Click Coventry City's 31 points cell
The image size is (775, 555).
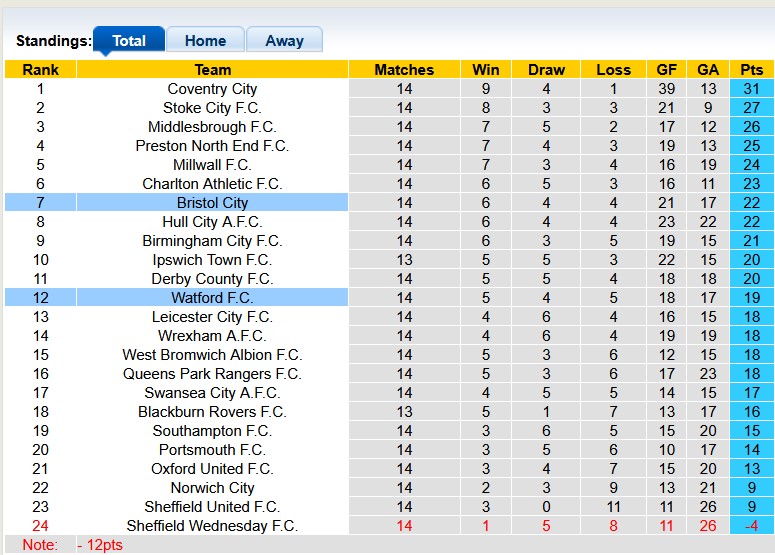tap(751, 89)
